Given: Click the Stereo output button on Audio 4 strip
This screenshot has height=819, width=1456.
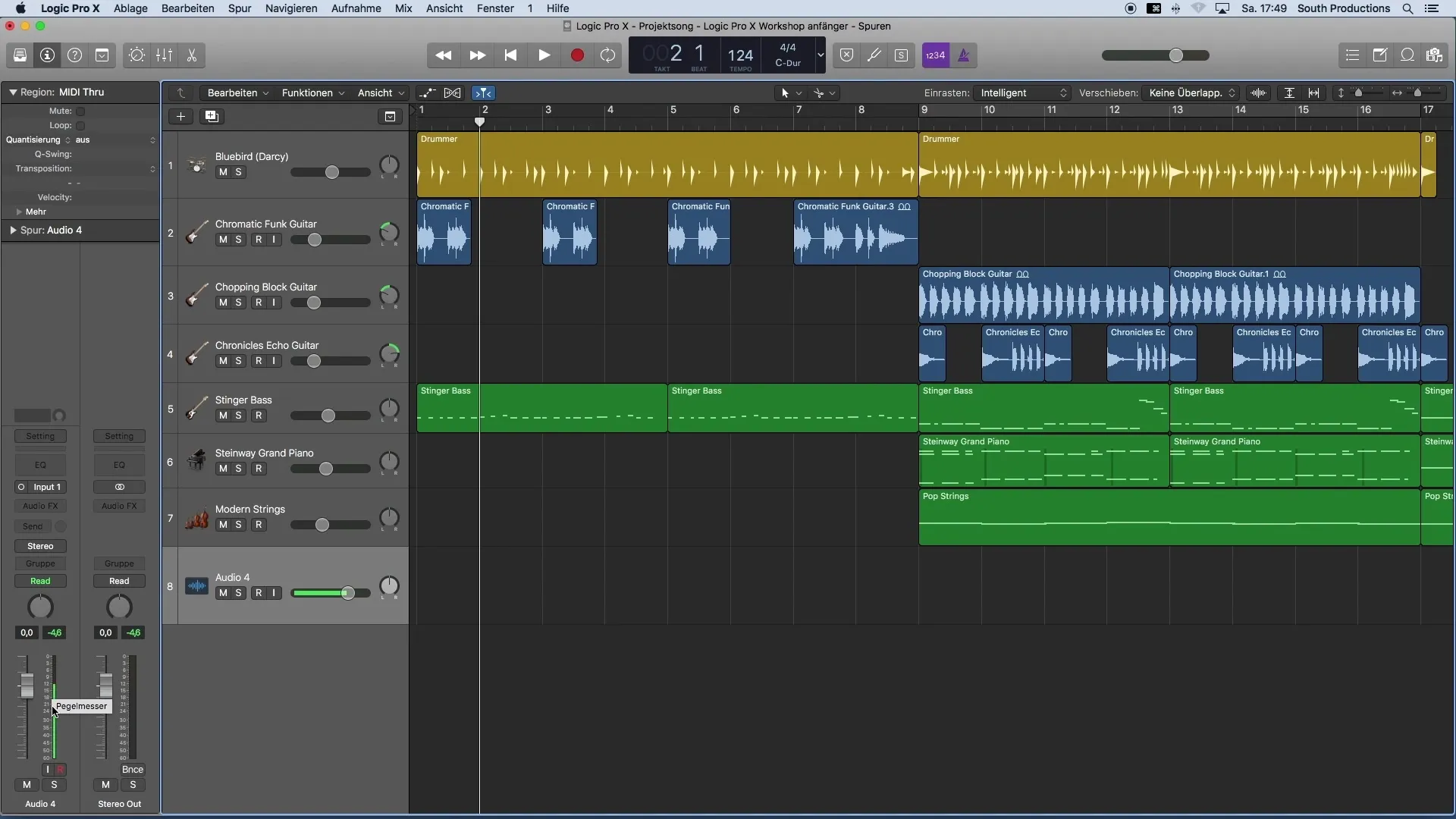Looking at the screenshot, I should [x=41, y=547].
